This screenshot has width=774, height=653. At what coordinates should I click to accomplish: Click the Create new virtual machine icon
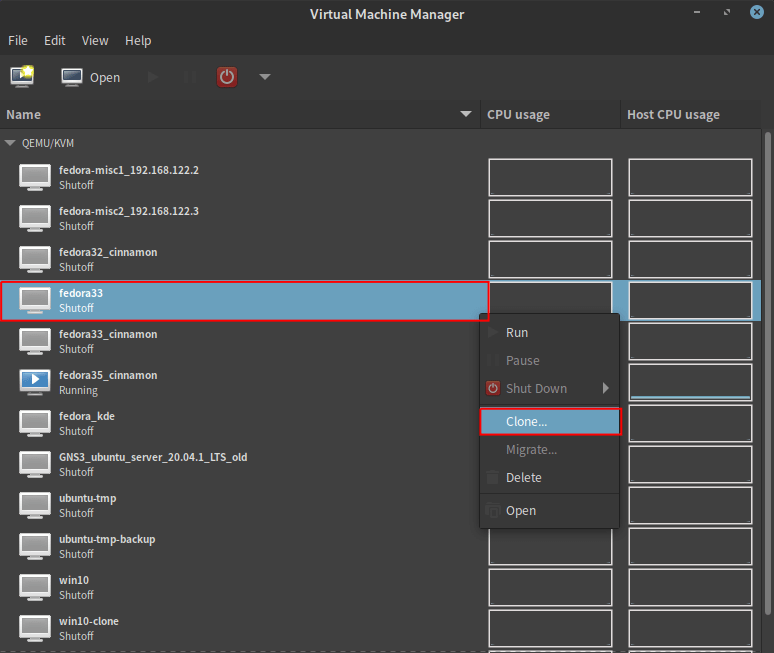[x=22, y=77]
